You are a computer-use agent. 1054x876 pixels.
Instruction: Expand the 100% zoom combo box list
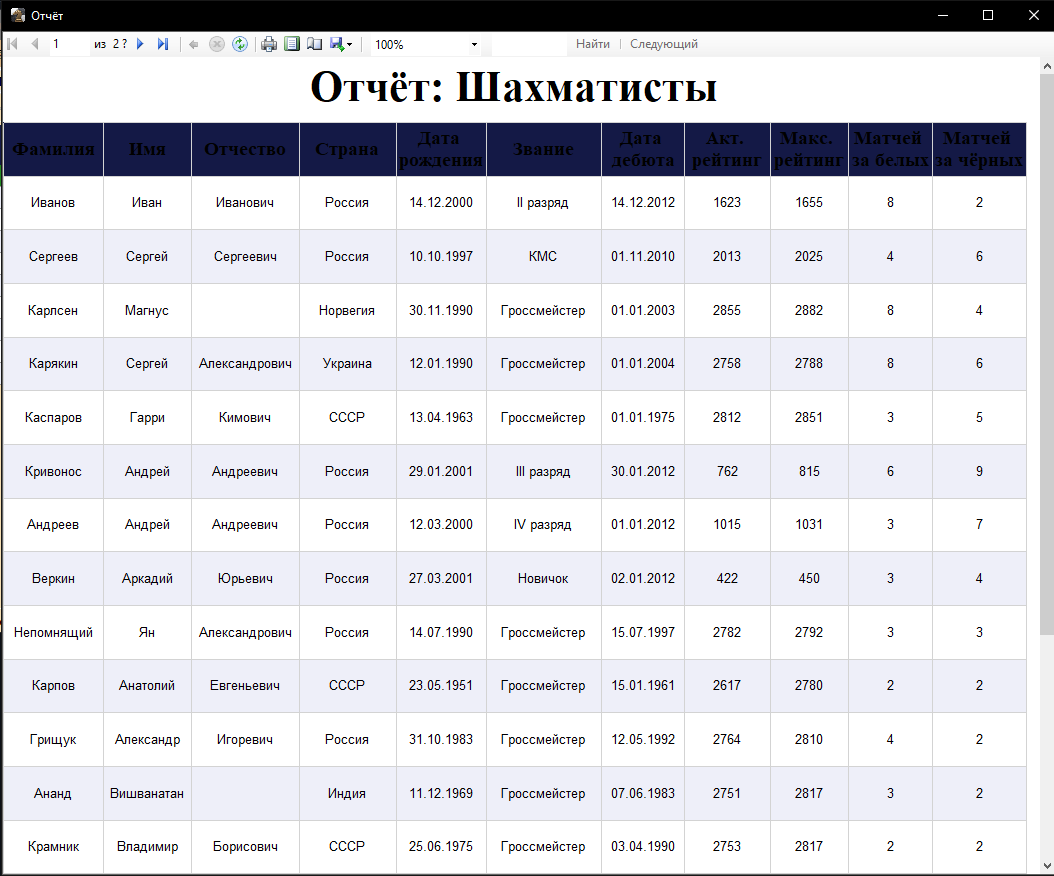(x=474, y=44)
